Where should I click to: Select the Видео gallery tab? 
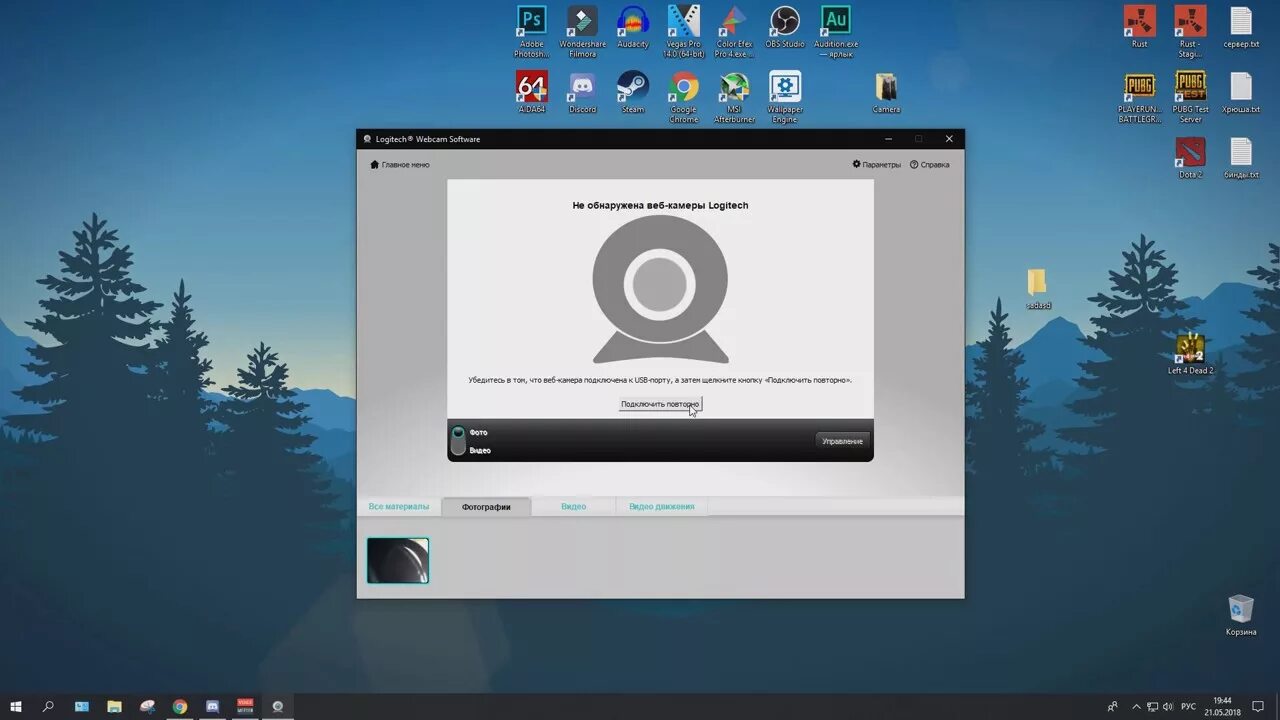point(573,506)
